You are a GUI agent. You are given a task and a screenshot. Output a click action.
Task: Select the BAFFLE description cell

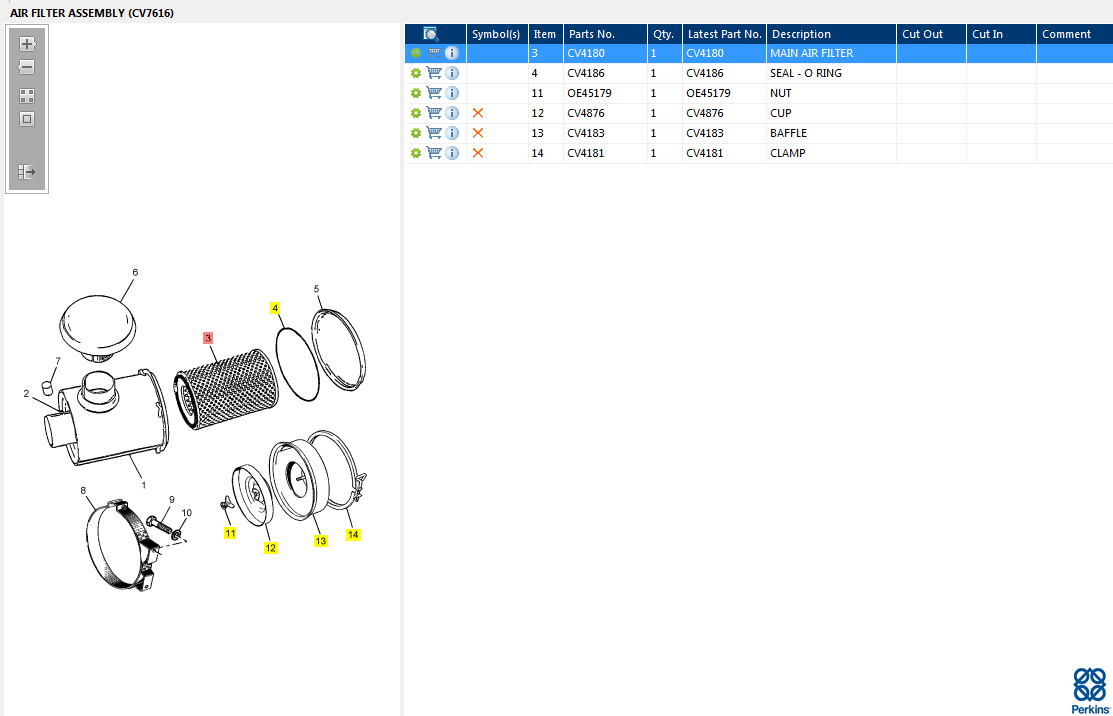click(831, 133)
